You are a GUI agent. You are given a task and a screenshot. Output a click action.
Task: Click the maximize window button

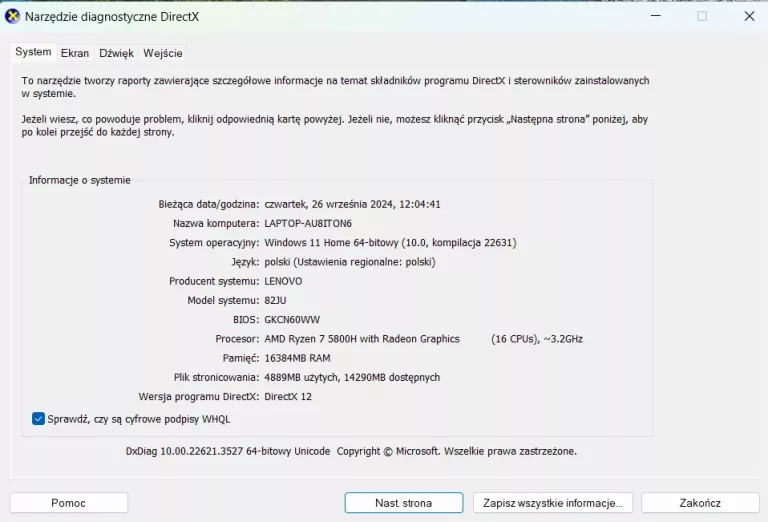coord(702,16)
